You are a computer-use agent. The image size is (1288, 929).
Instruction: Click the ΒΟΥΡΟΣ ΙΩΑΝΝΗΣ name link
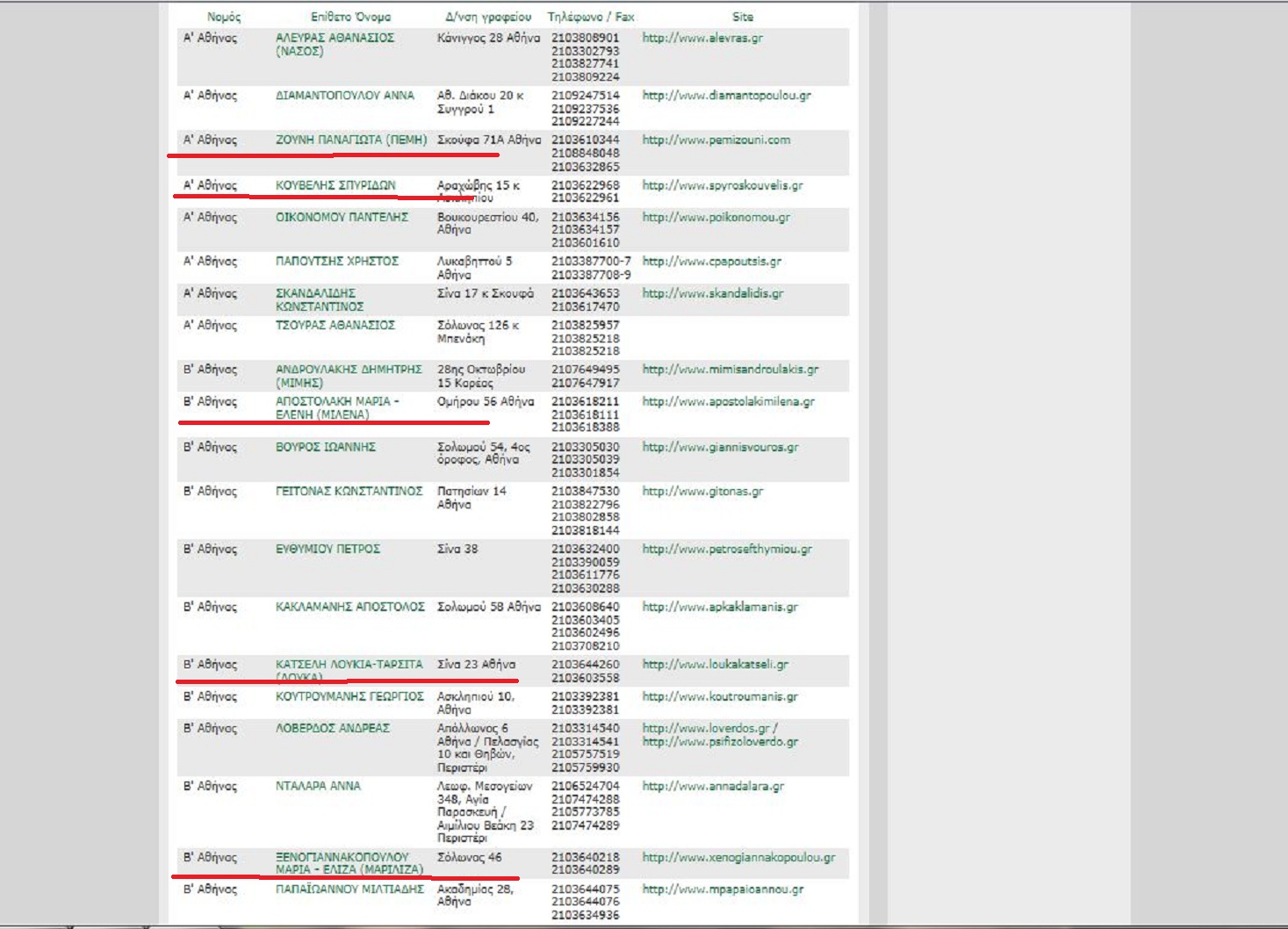coord(325,448)
